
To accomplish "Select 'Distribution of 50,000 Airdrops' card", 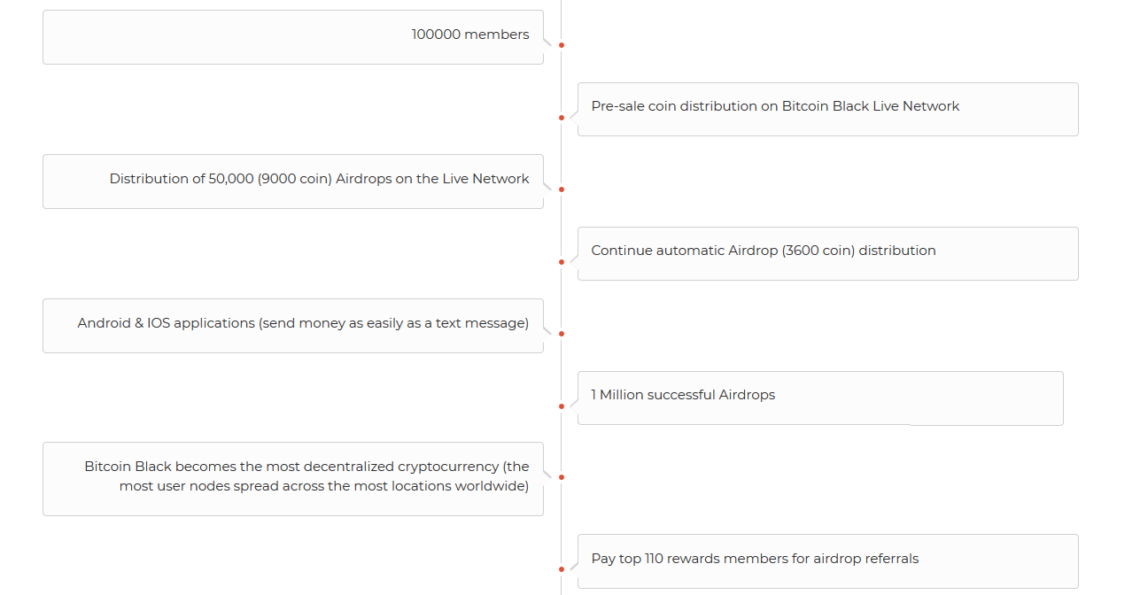I will coord(293,181).
